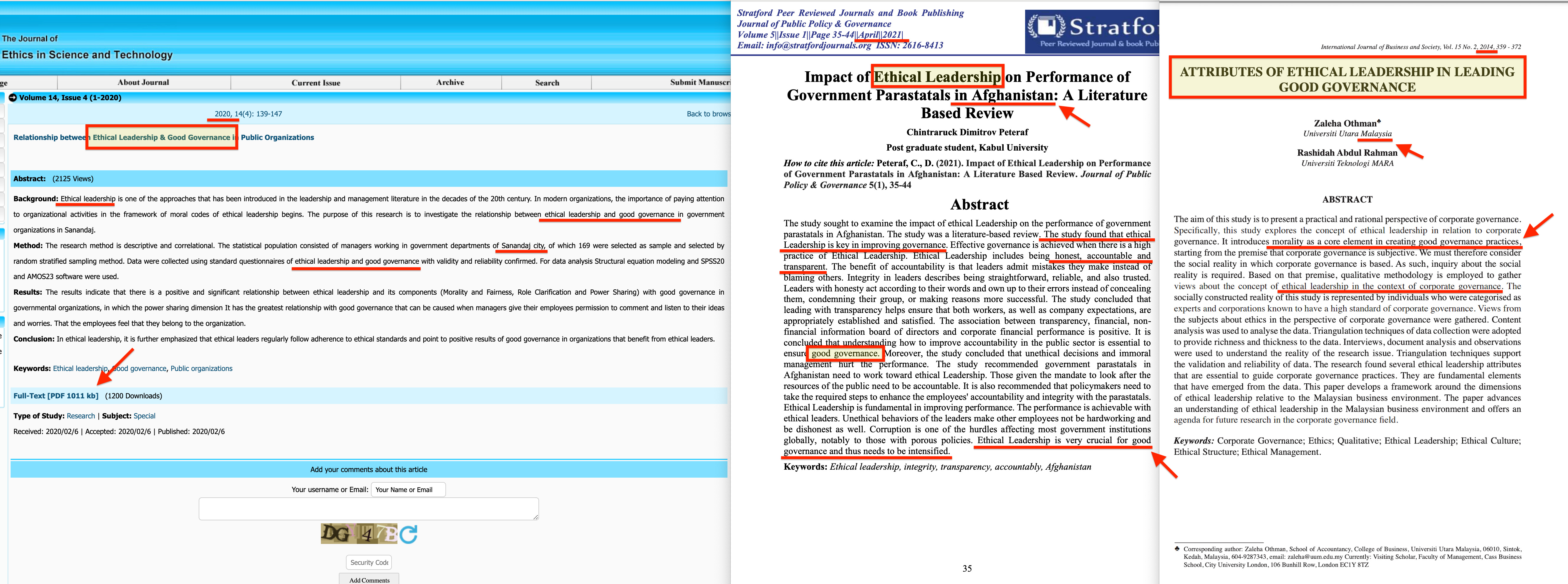
Task: Open the Search menu item
Action: (547, 82)
